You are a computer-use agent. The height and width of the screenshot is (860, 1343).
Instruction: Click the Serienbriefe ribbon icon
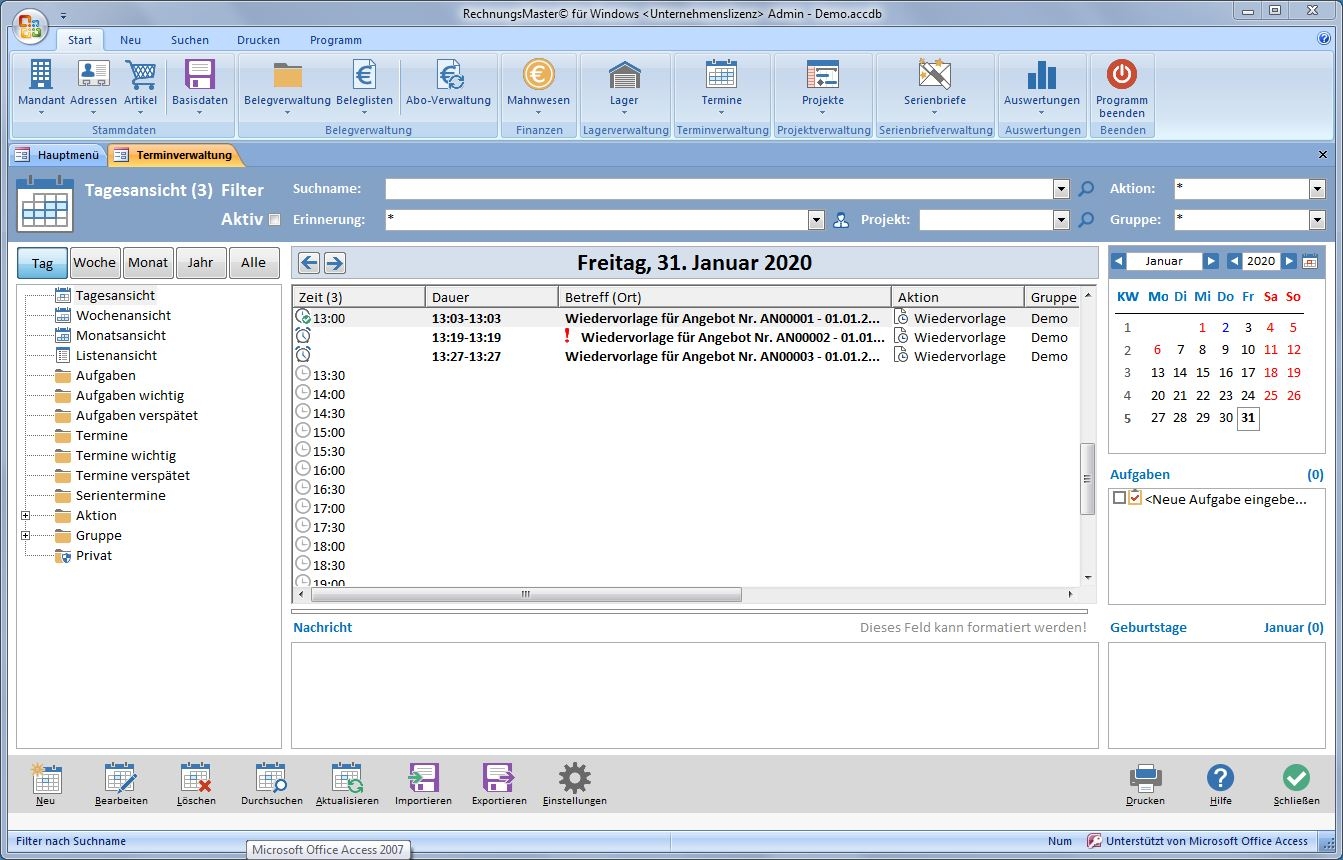point(934,75)
